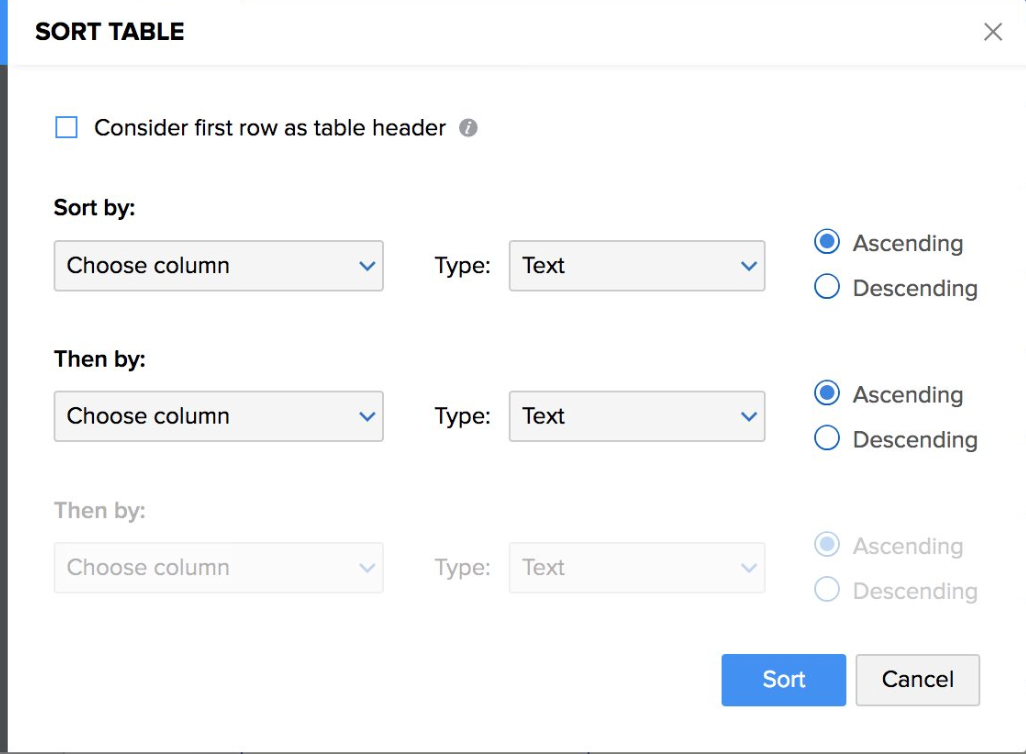
Task: Choose Ascending for the first Then by row
Action: pos(827,394)
